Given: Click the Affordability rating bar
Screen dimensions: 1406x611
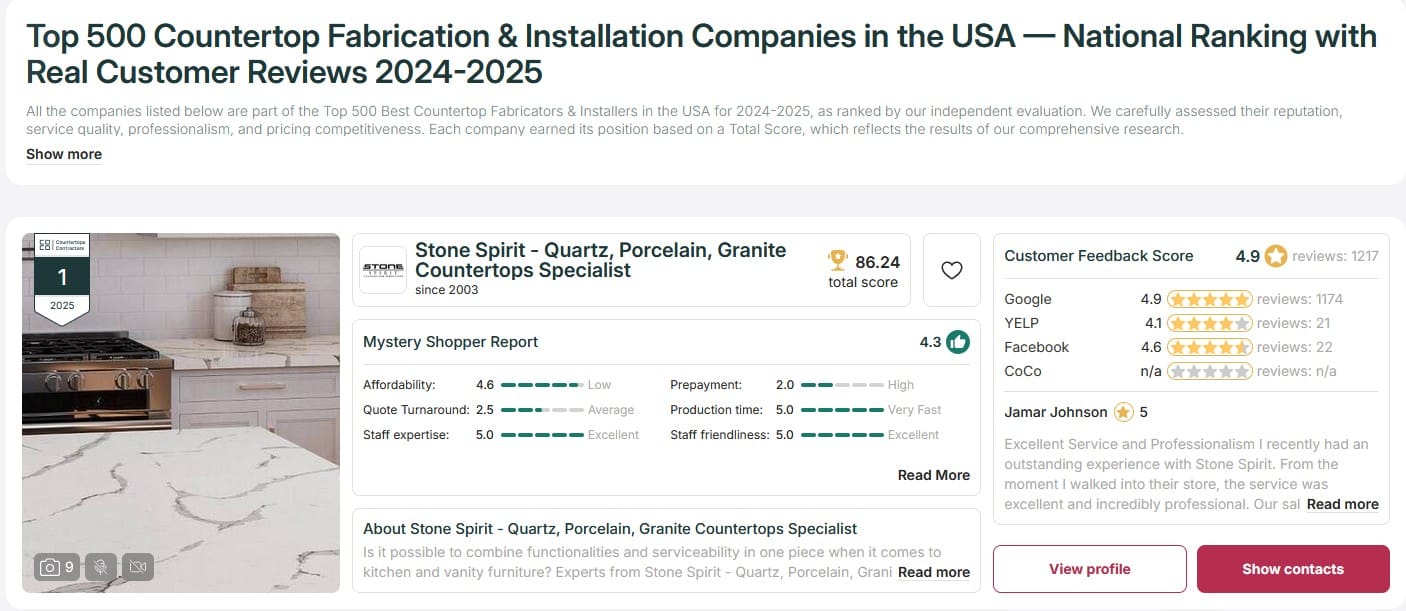Looking at the screenshot, I should (x=542, y=385).
